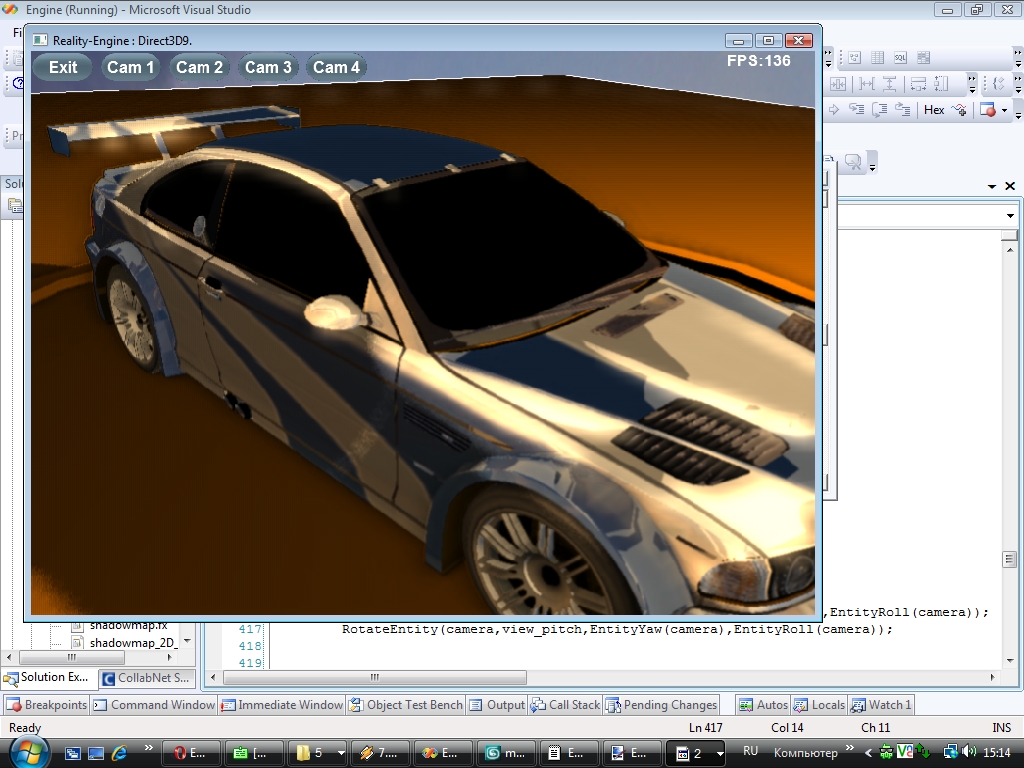Click the SQL pane toolbar icon
This screenshot has height=768, width=1024.
pyautogui.click(x=900, y=58)
